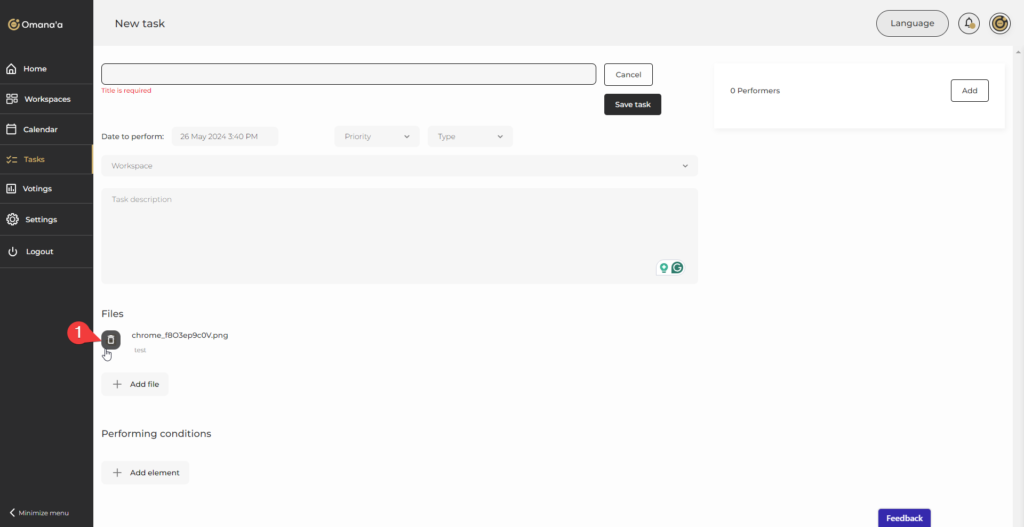Expand the Workspace selector

(399, 166)
